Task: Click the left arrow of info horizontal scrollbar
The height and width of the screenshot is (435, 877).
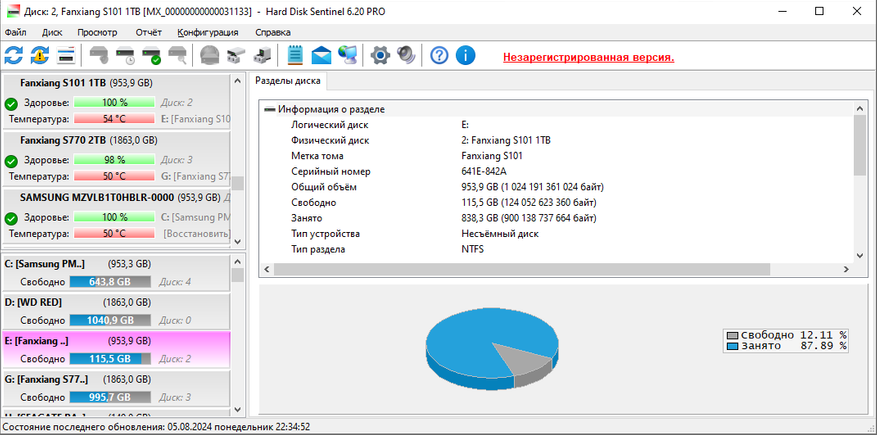Action: (x=266, y=269)
